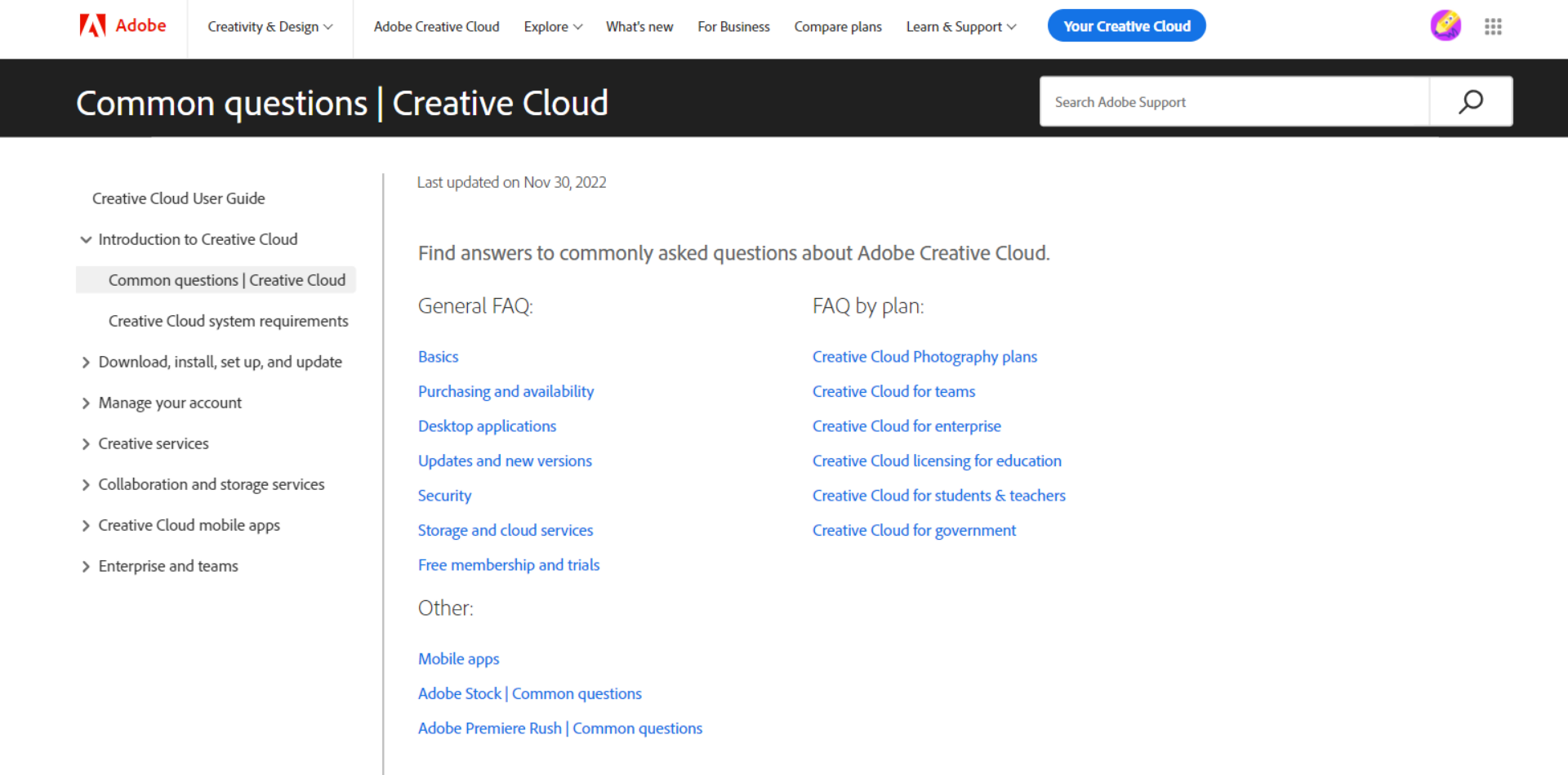Click the Your Creative Cloud button
1568x775 pixels.
click(x=1126, y=26)
